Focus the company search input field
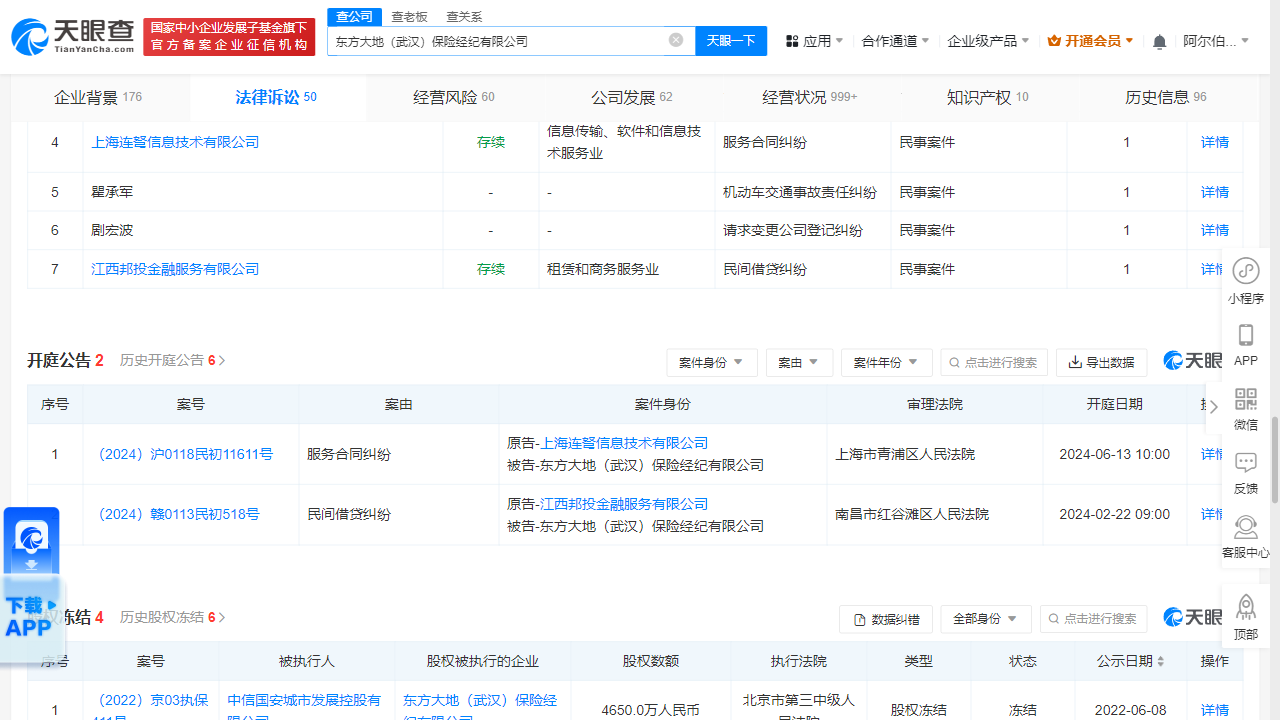 tap(498, 41)
